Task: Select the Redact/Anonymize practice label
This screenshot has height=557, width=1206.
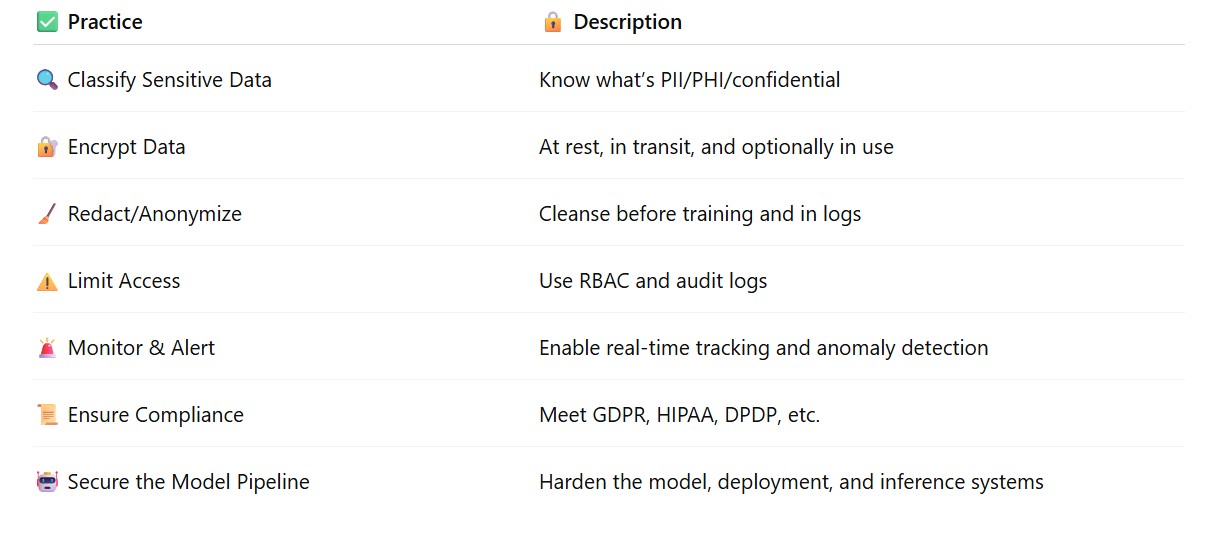Action: point(155,214)
